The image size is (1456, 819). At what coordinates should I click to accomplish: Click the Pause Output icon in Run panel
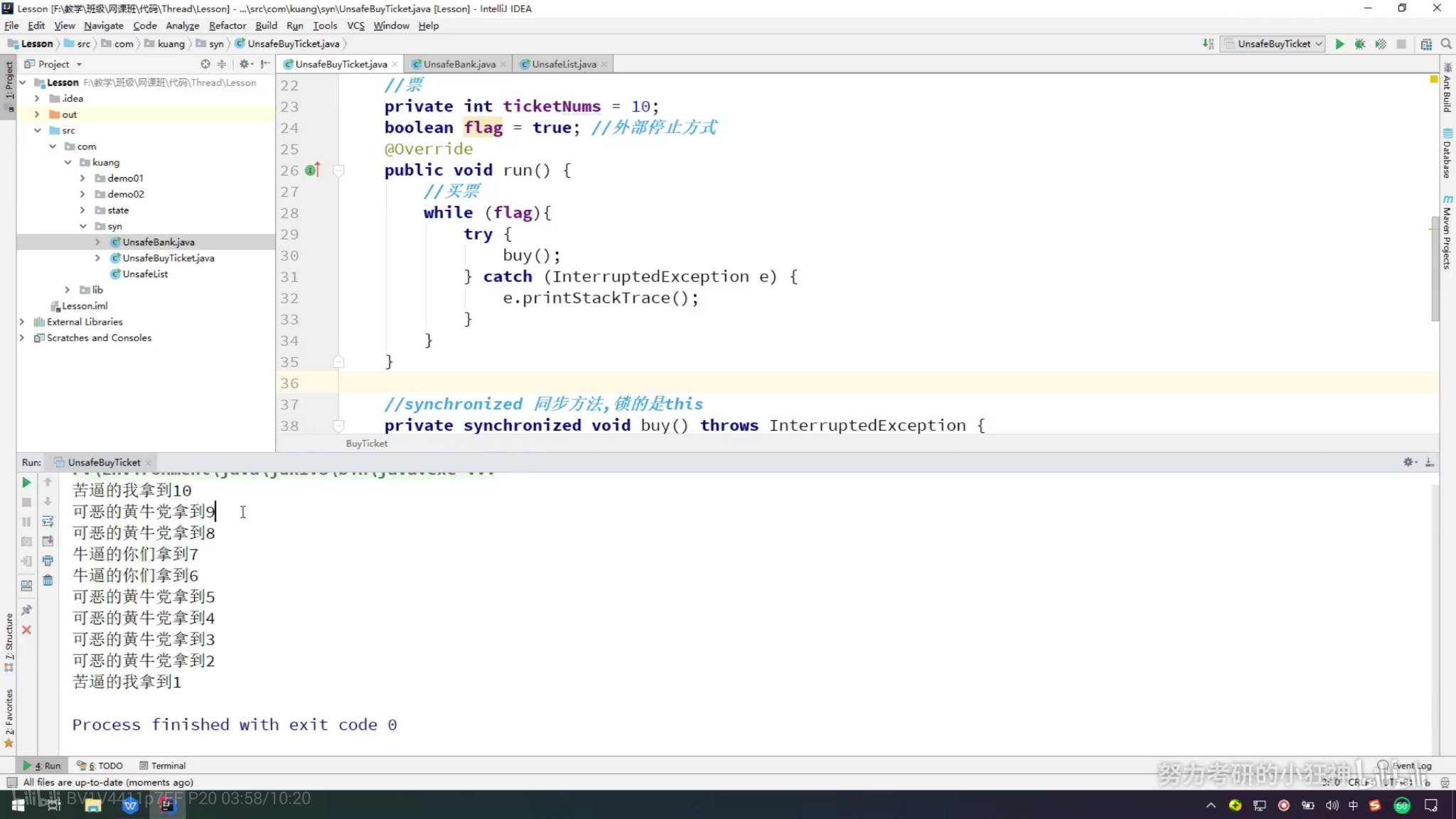point(26,522)
